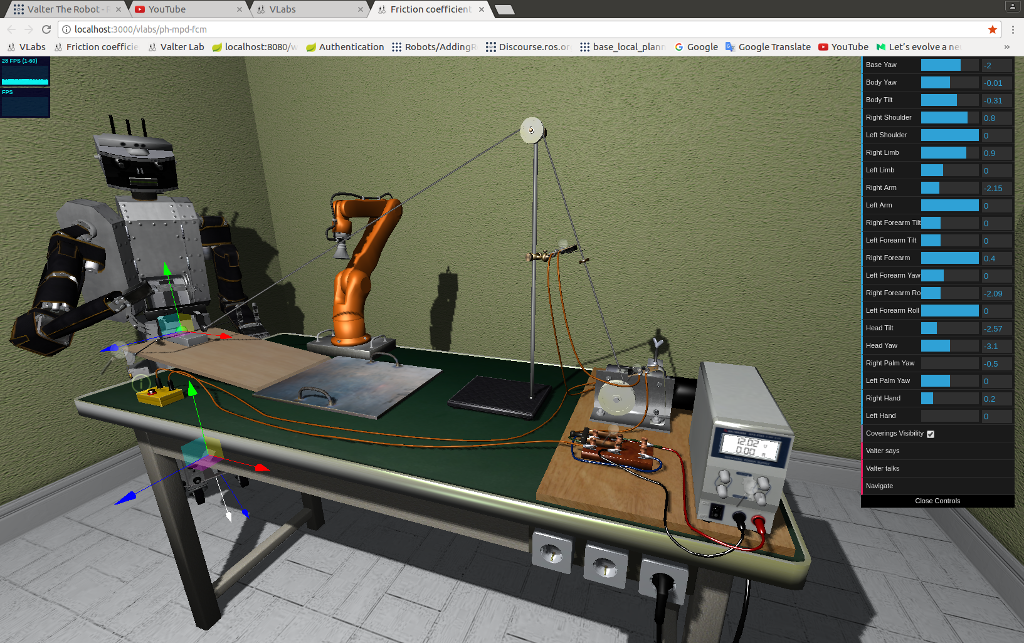The height and width of the screenshot is (643, 1024).
Task: Click the Authentication bookmark
Action: coord(345,47)
